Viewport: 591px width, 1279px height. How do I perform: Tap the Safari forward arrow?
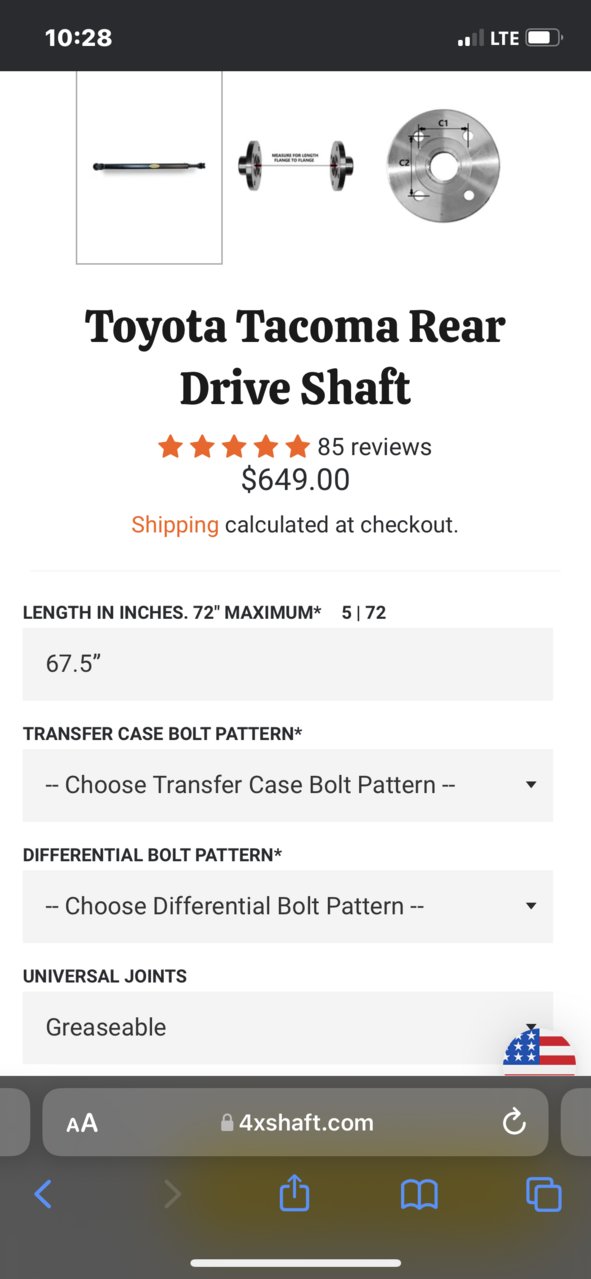tap(172, 1193)
